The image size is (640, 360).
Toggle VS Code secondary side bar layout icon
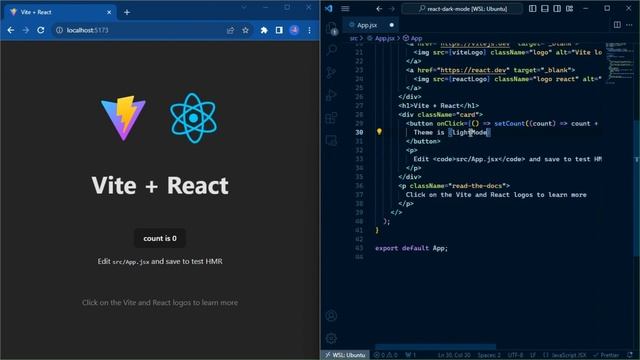(x=557, y=9)
